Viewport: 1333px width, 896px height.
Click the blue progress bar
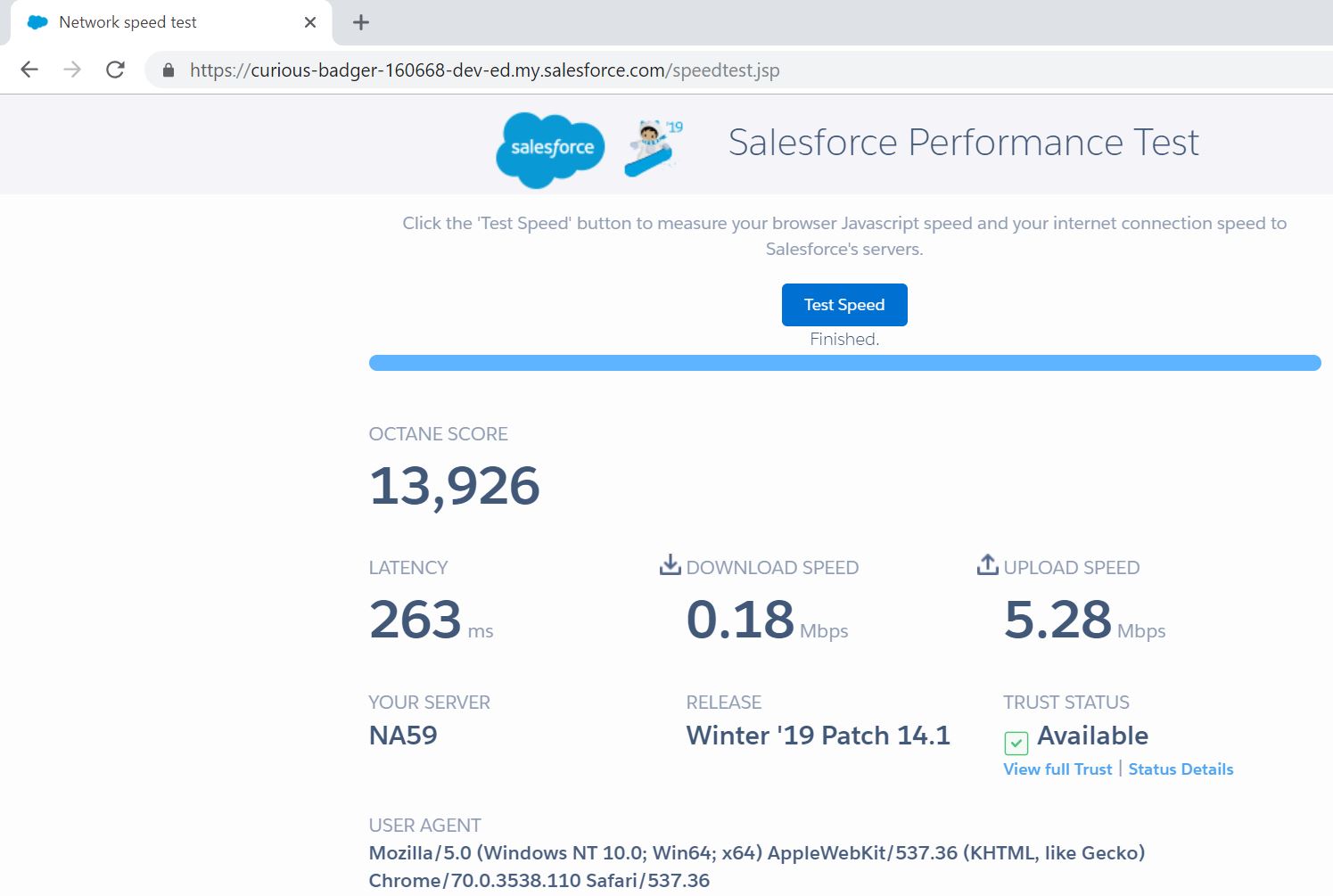tap(844, 363)
